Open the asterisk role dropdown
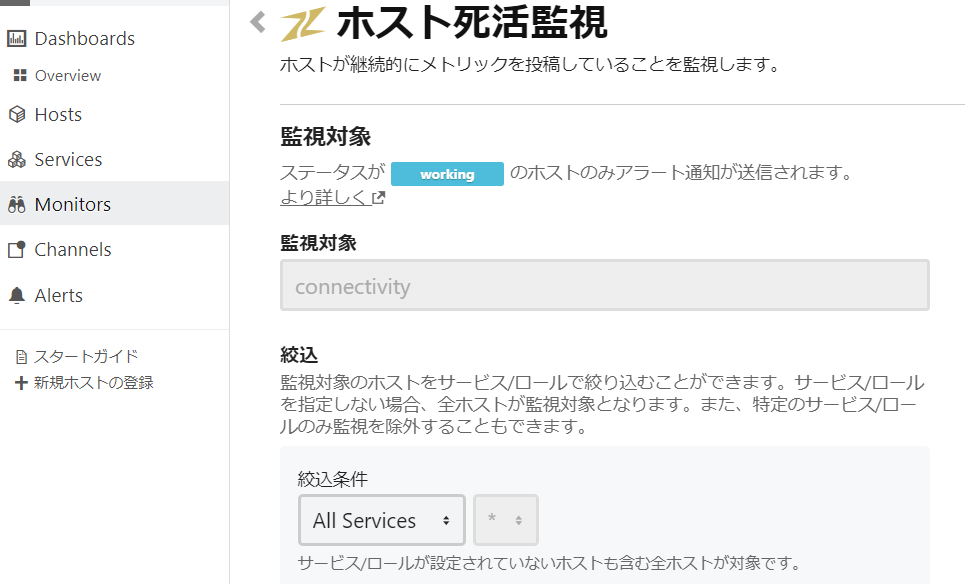This screenshot has width=965, height=584. (505, 520)
